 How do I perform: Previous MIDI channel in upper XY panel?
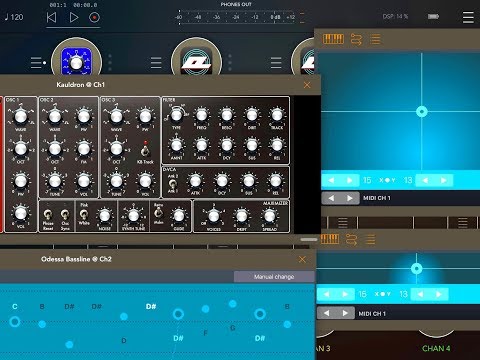click(x=331, y=198)
